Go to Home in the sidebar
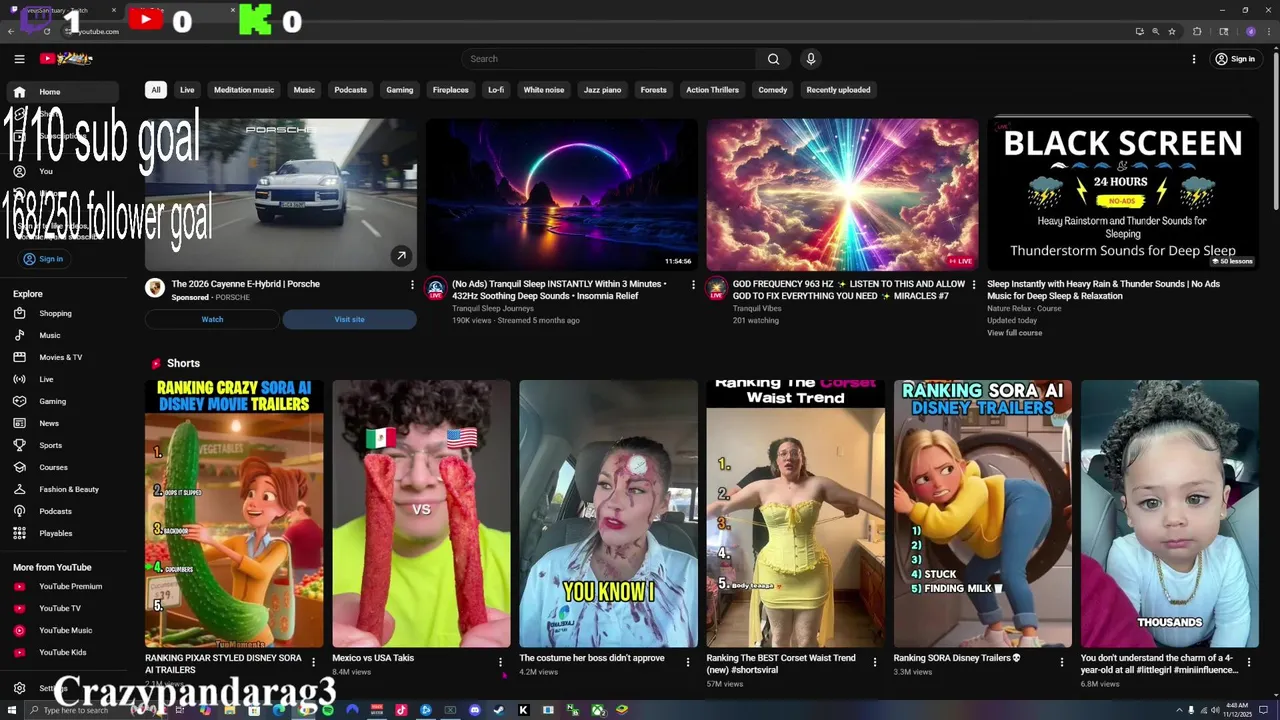 (x=63, y=92)
